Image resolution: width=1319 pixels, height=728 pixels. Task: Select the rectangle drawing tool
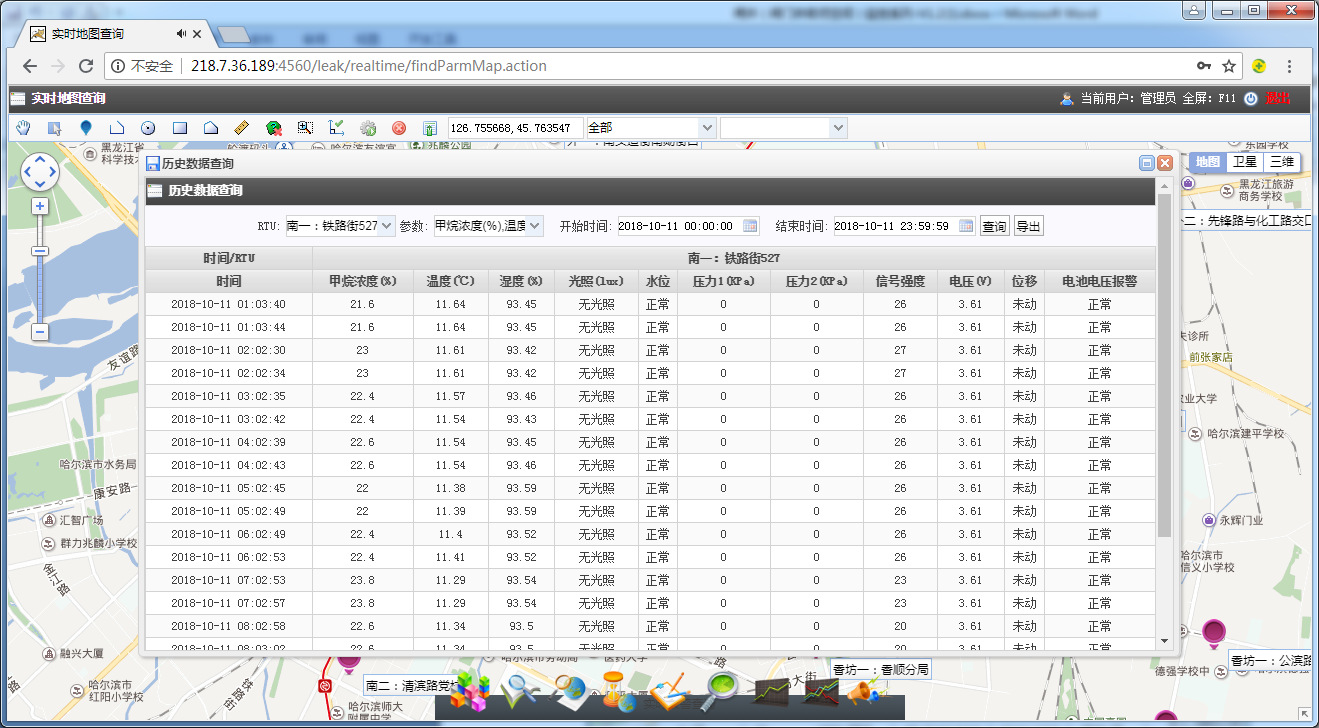[180, 128]
